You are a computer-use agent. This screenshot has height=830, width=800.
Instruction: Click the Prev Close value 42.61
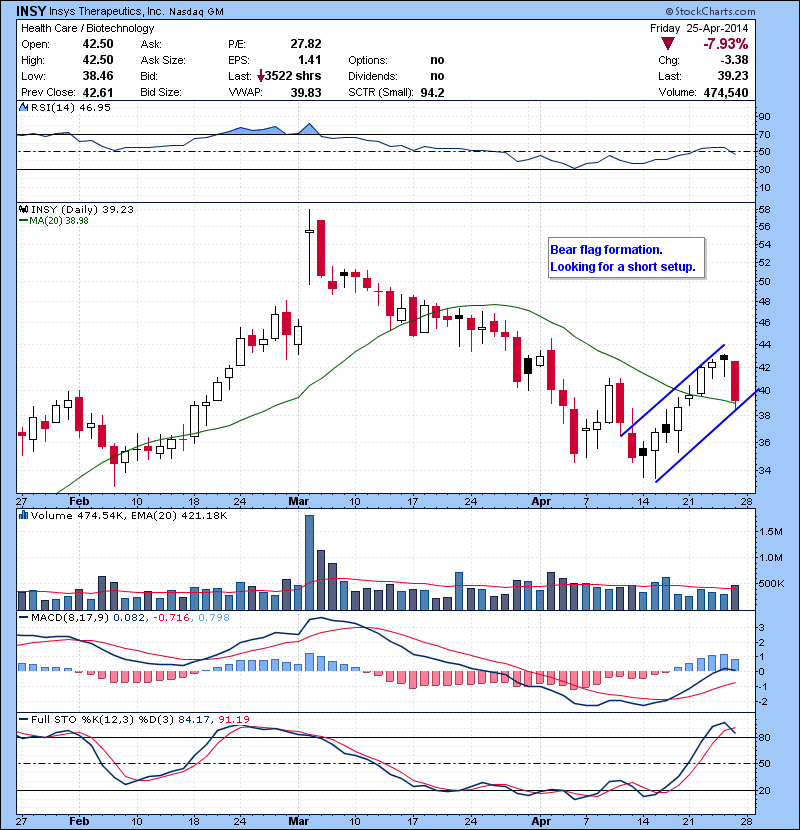coord(98,92)
